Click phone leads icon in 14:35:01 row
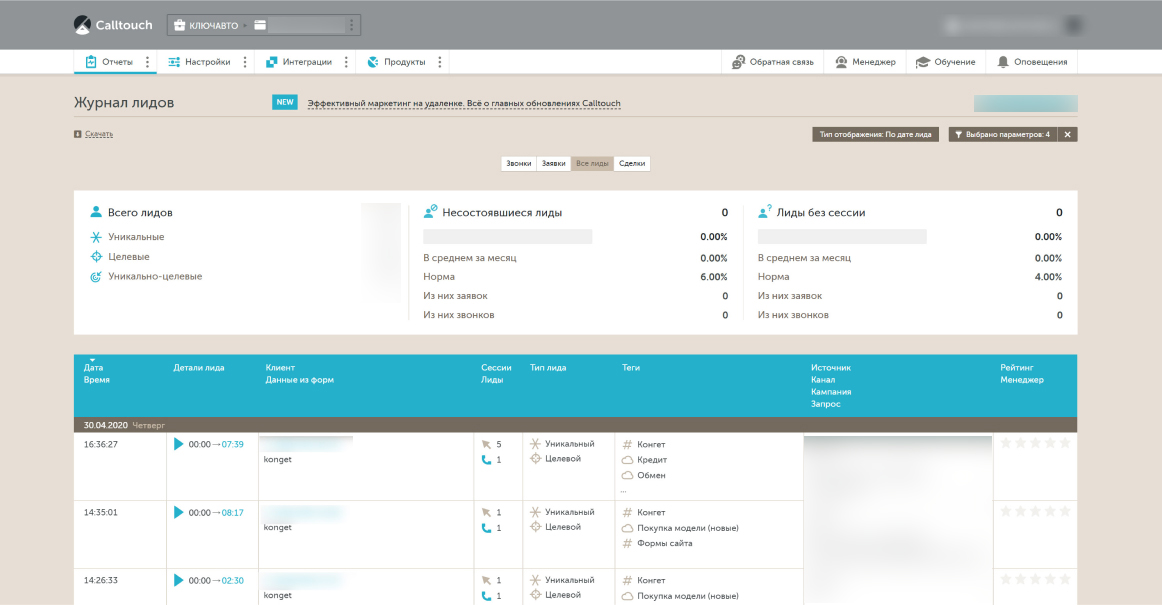The image size is (1162, 605). 486,528
